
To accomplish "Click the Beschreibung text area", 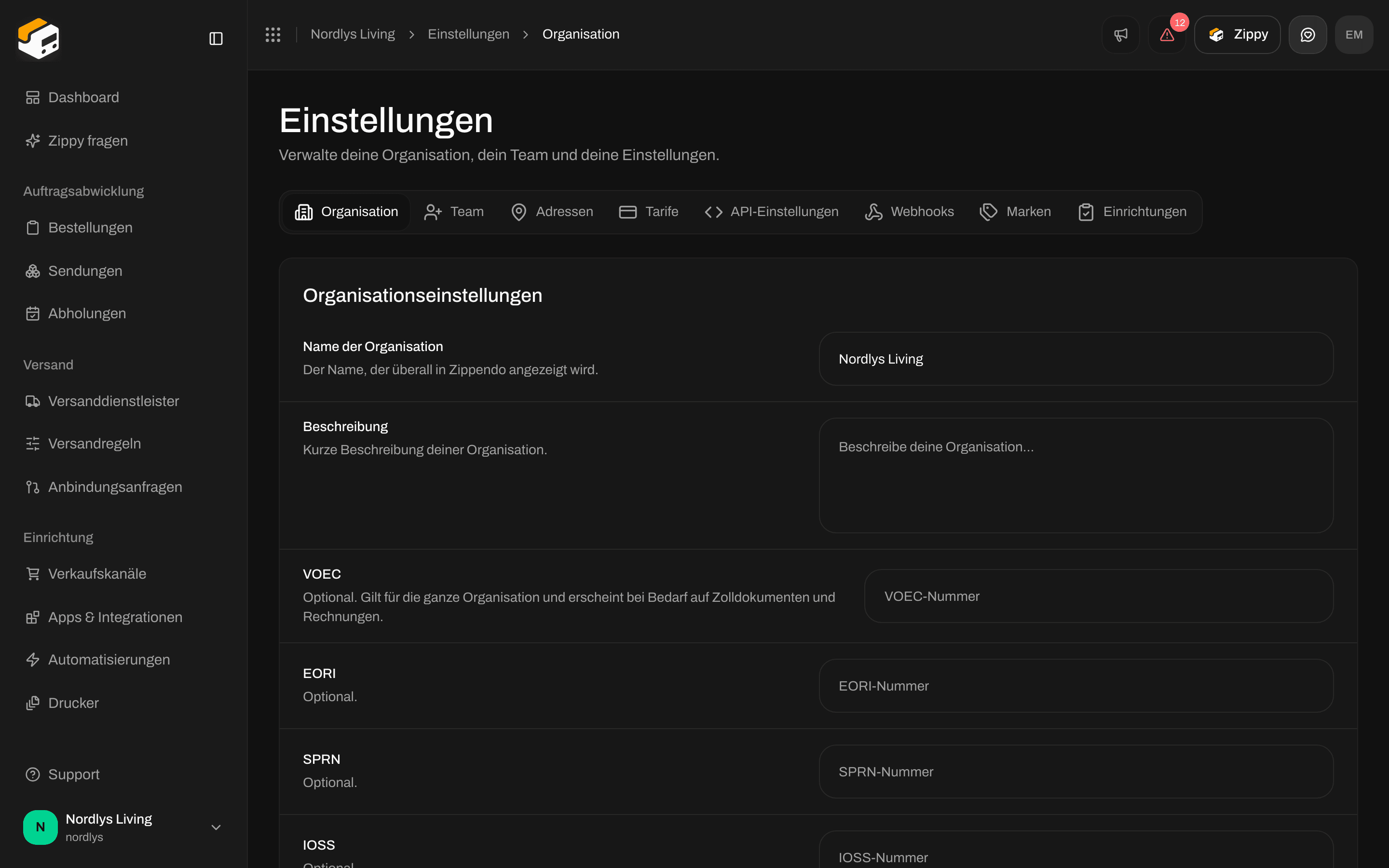I will pos(1076,475).
